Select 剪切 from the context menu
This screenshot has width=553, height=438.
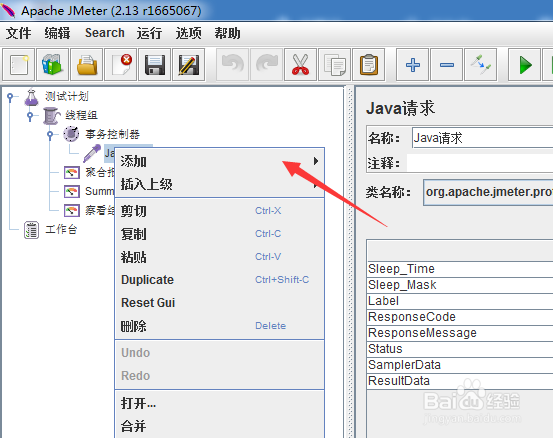[219, 211]
